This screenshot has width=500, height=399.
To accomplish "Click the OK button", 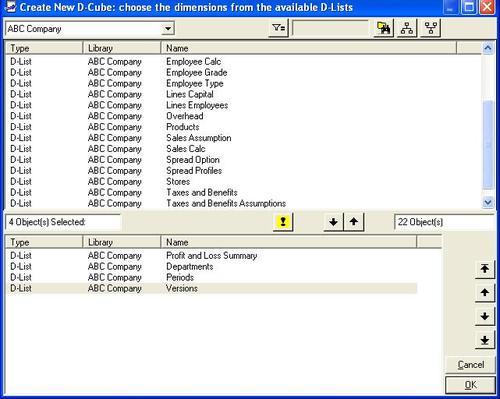I will 470,385.
